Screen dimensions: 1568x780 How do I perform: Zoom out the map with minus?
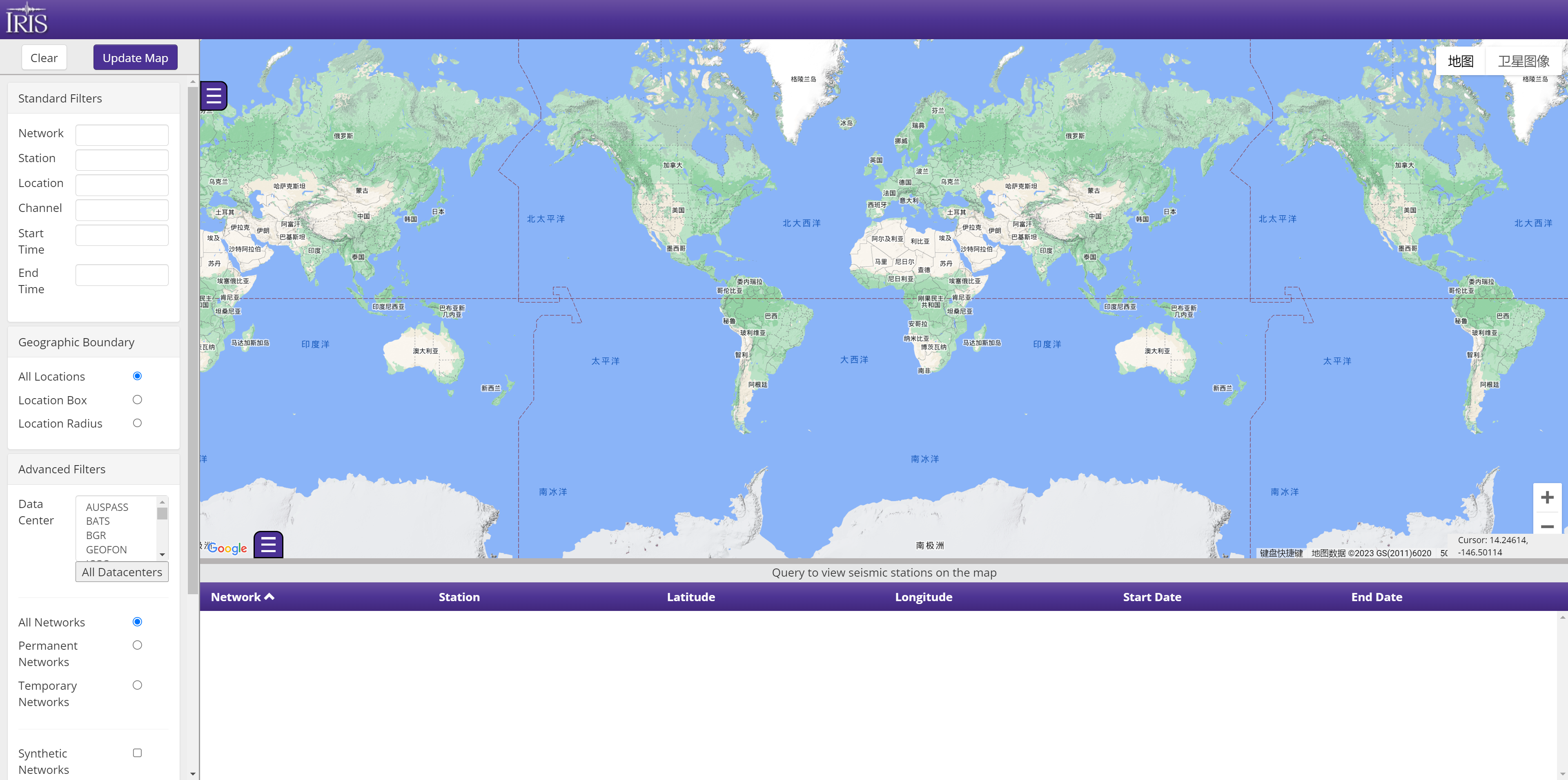coord(1547,526)
